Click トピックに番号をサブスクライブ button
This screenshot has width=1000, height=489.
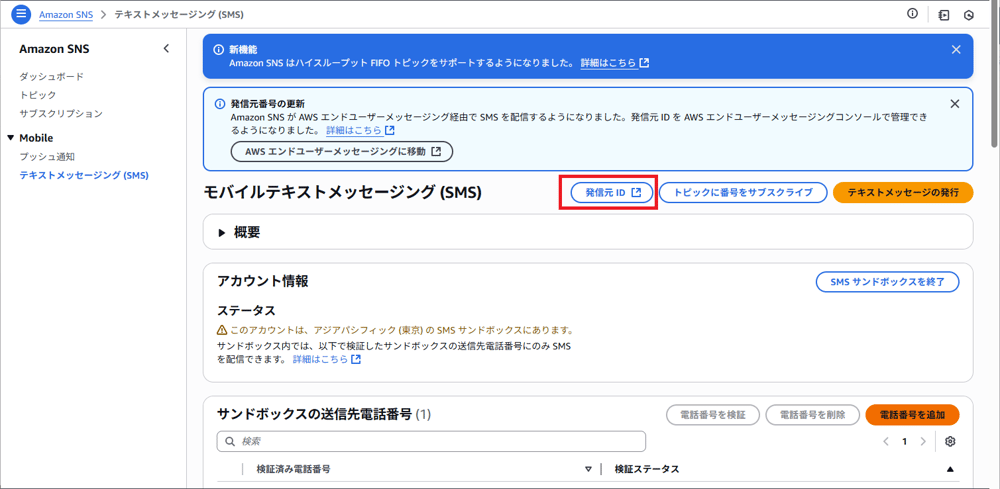(743, 193)
